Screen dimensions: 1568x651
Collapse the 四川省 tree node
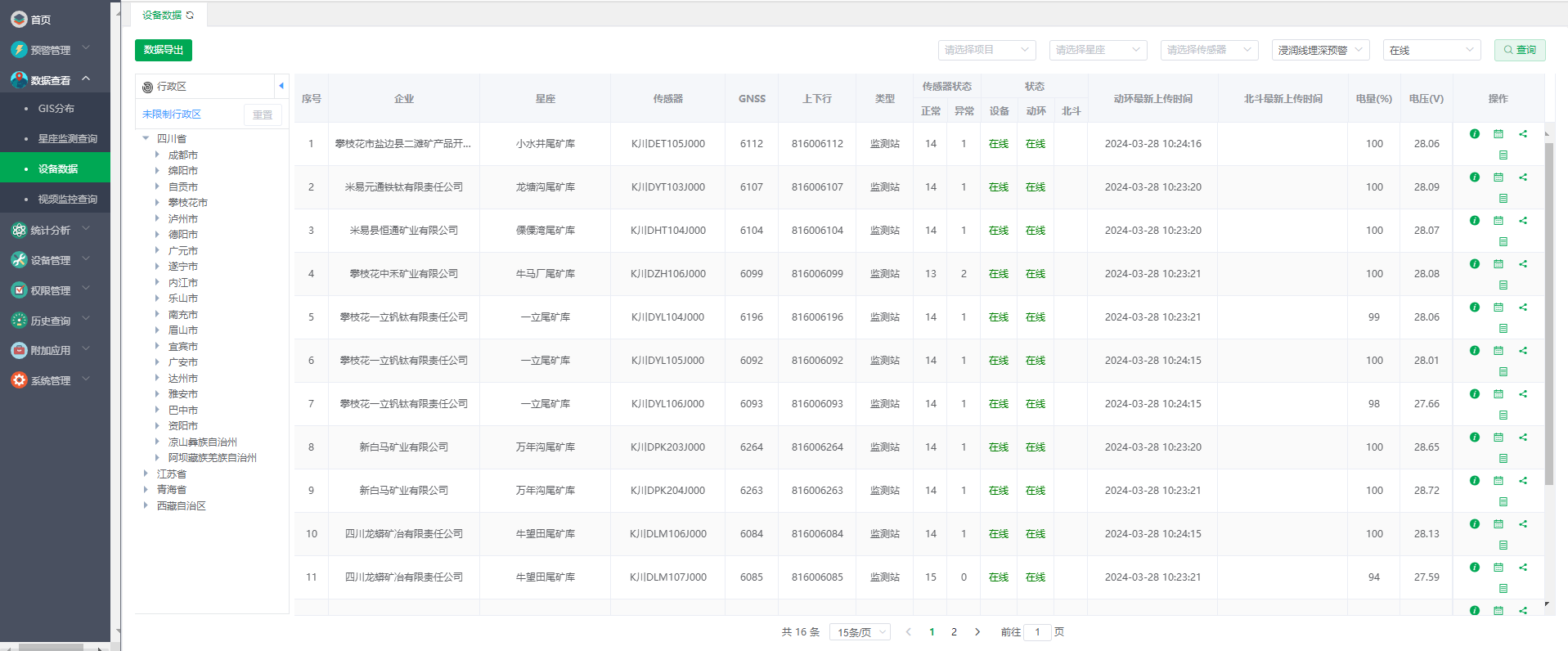(146, 138)
